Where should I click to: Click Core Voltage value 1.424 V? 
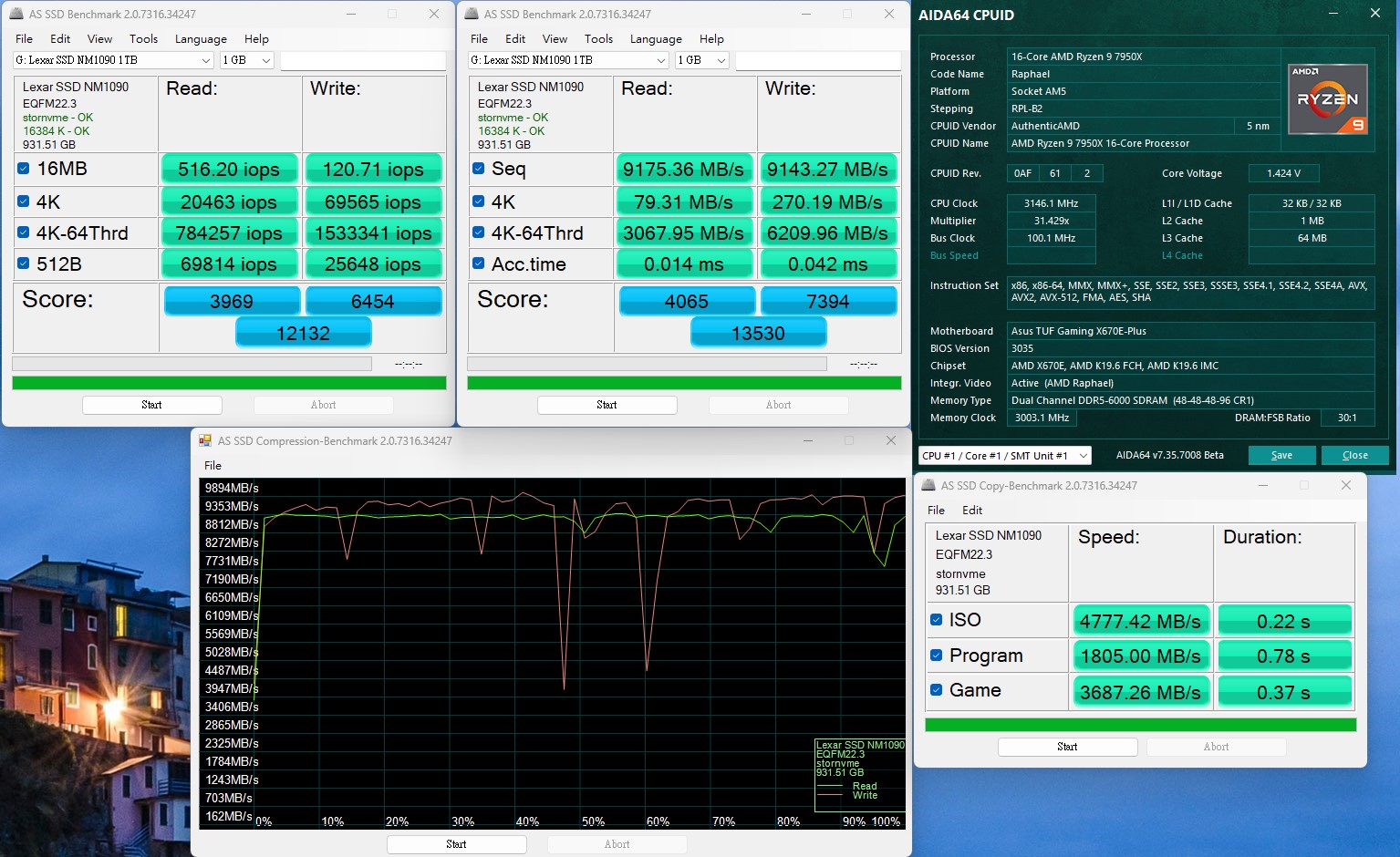(x=1283, y=173)
